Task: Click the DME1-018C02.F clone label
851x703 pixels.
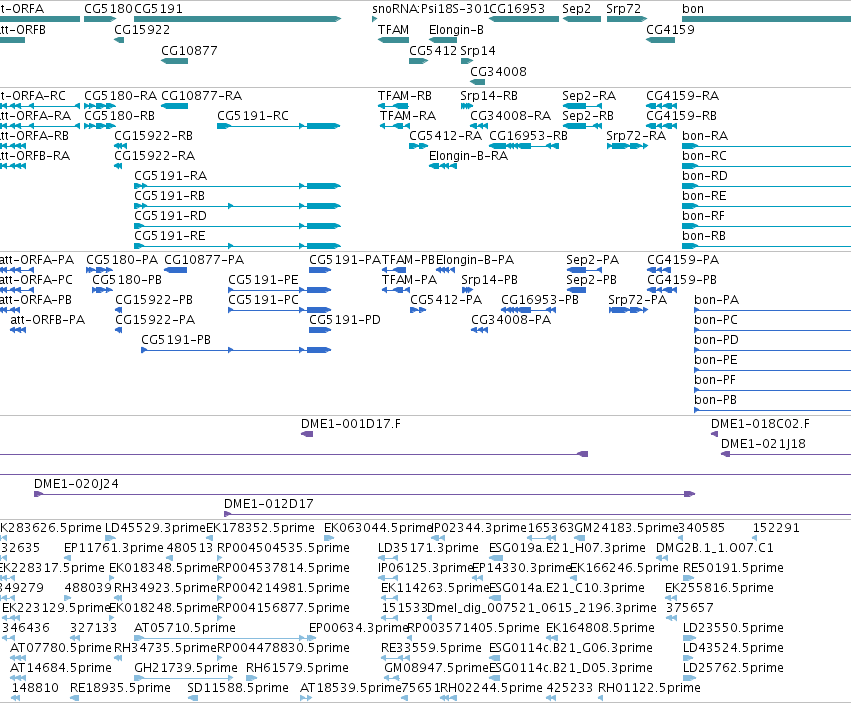Action: click(x=760, y=424)
